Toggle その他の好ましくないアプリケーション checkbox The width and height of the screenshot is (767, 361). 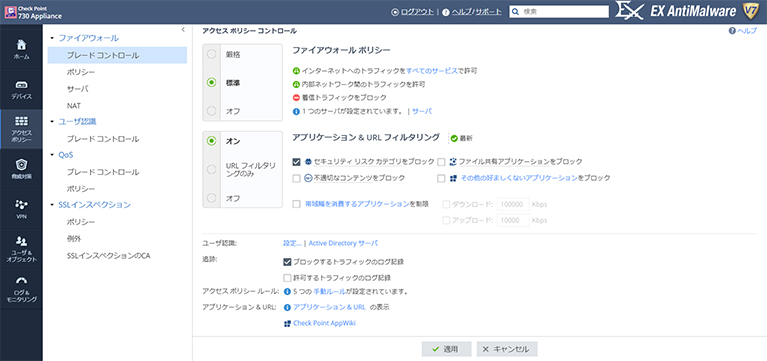point(441,178)
